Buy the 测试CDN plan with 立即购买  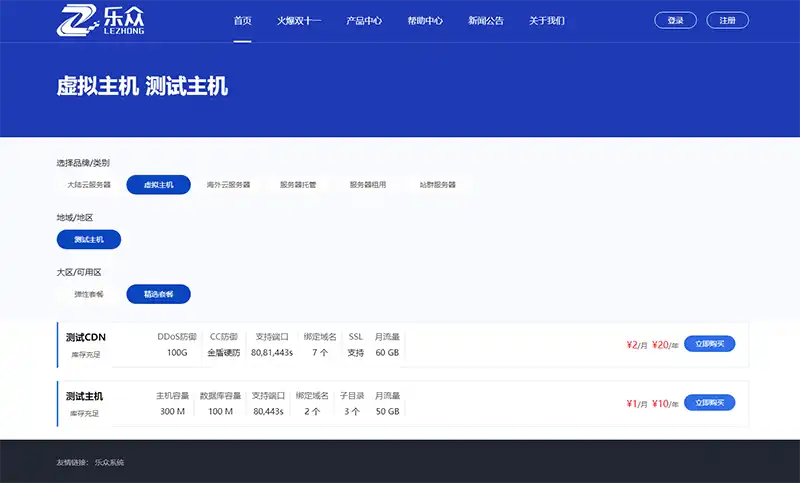click(710, 344)
